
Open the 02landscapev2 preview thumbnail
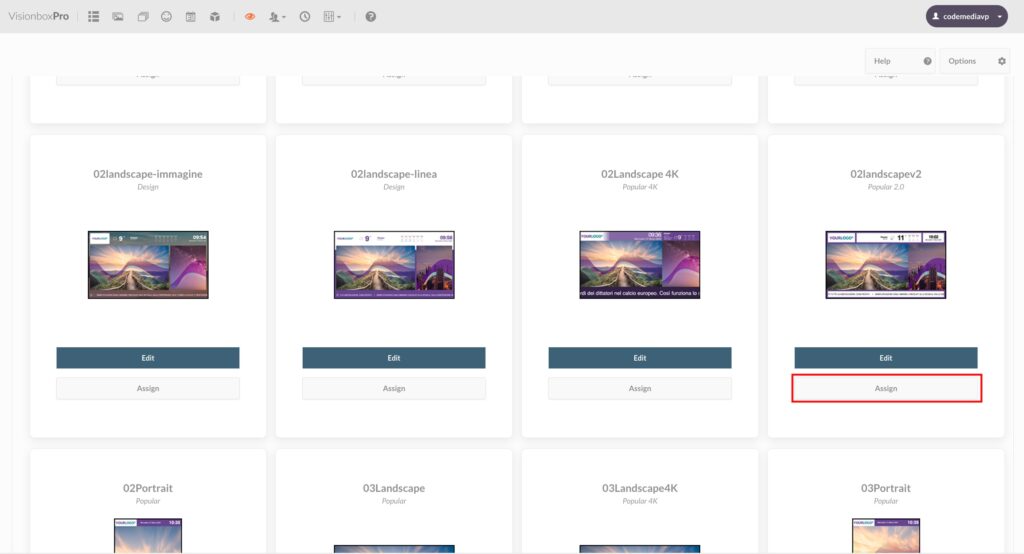click(x=886, y=265)
